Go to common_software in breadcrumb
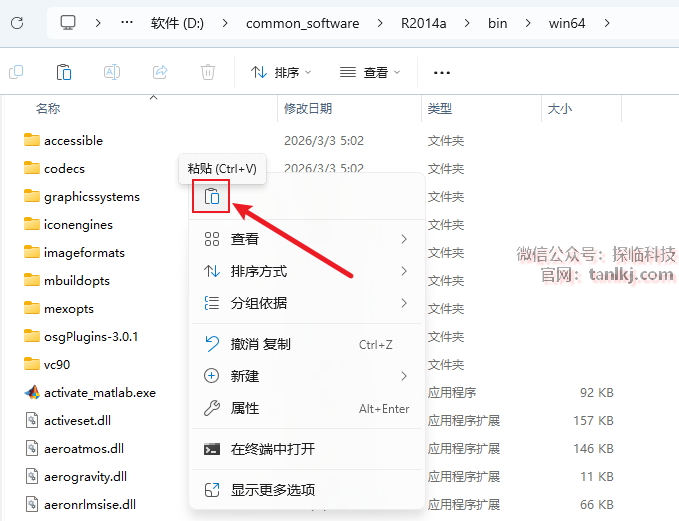 (x=302, y=23)
